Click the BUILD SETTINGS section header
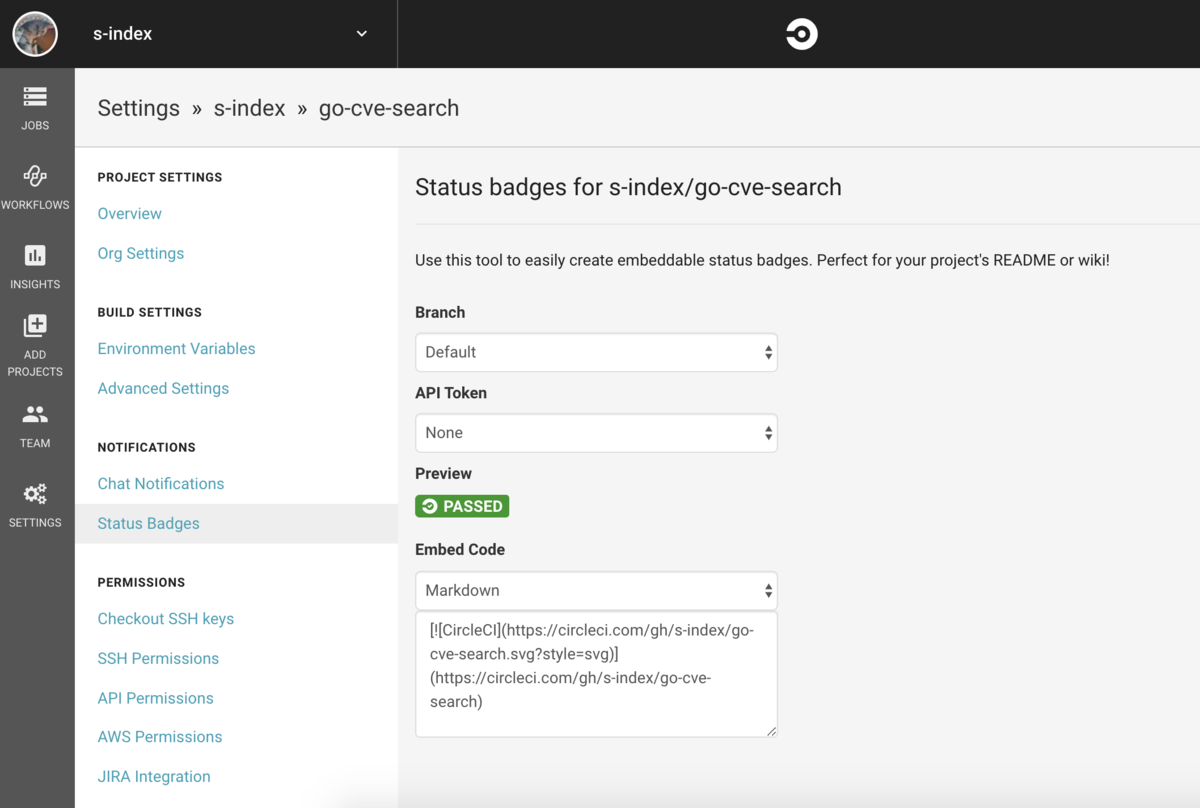Screen dimensions: 1200x808 click(150, 312)
